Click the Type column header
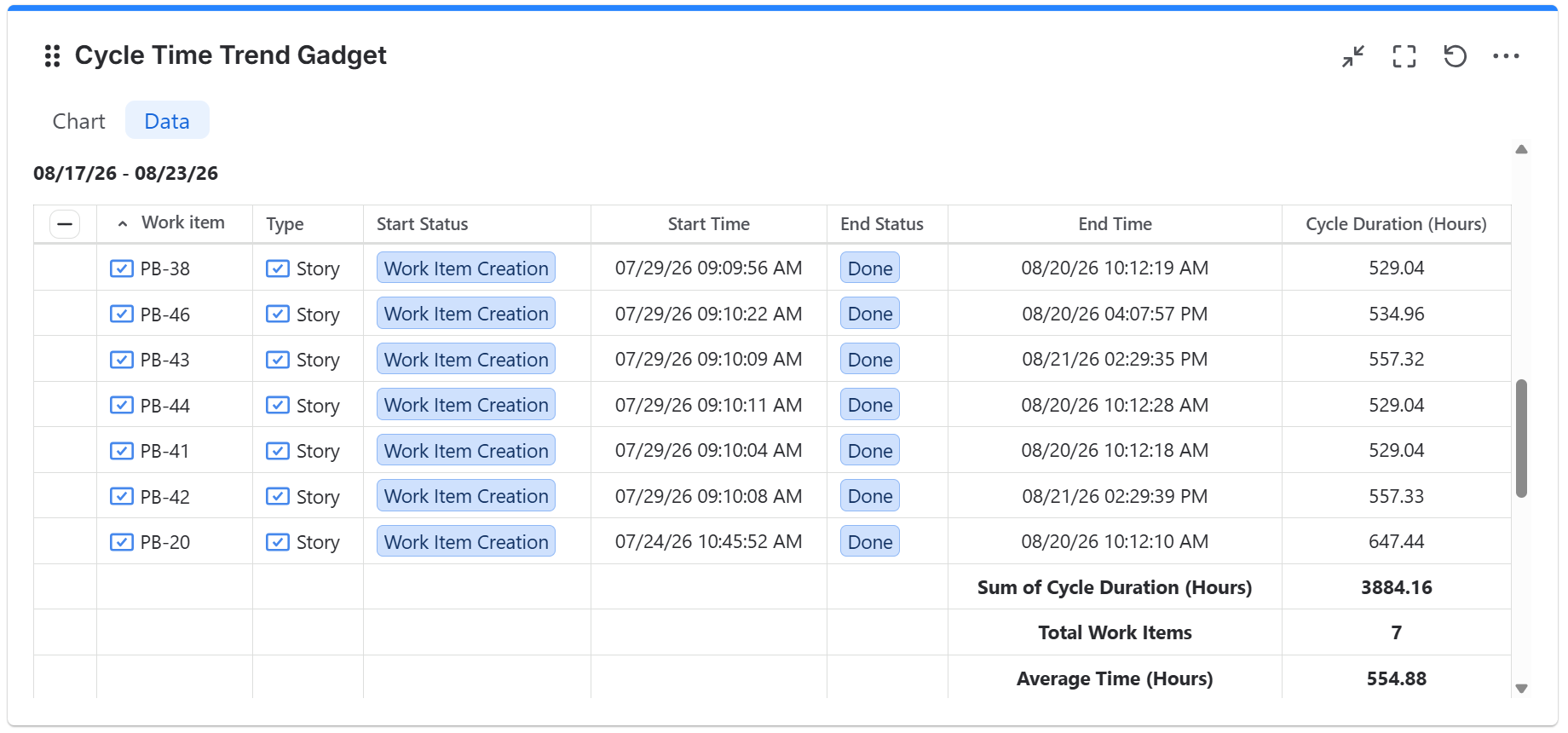This screenshot has height=733, width=1568. click(x=285, y=224)
